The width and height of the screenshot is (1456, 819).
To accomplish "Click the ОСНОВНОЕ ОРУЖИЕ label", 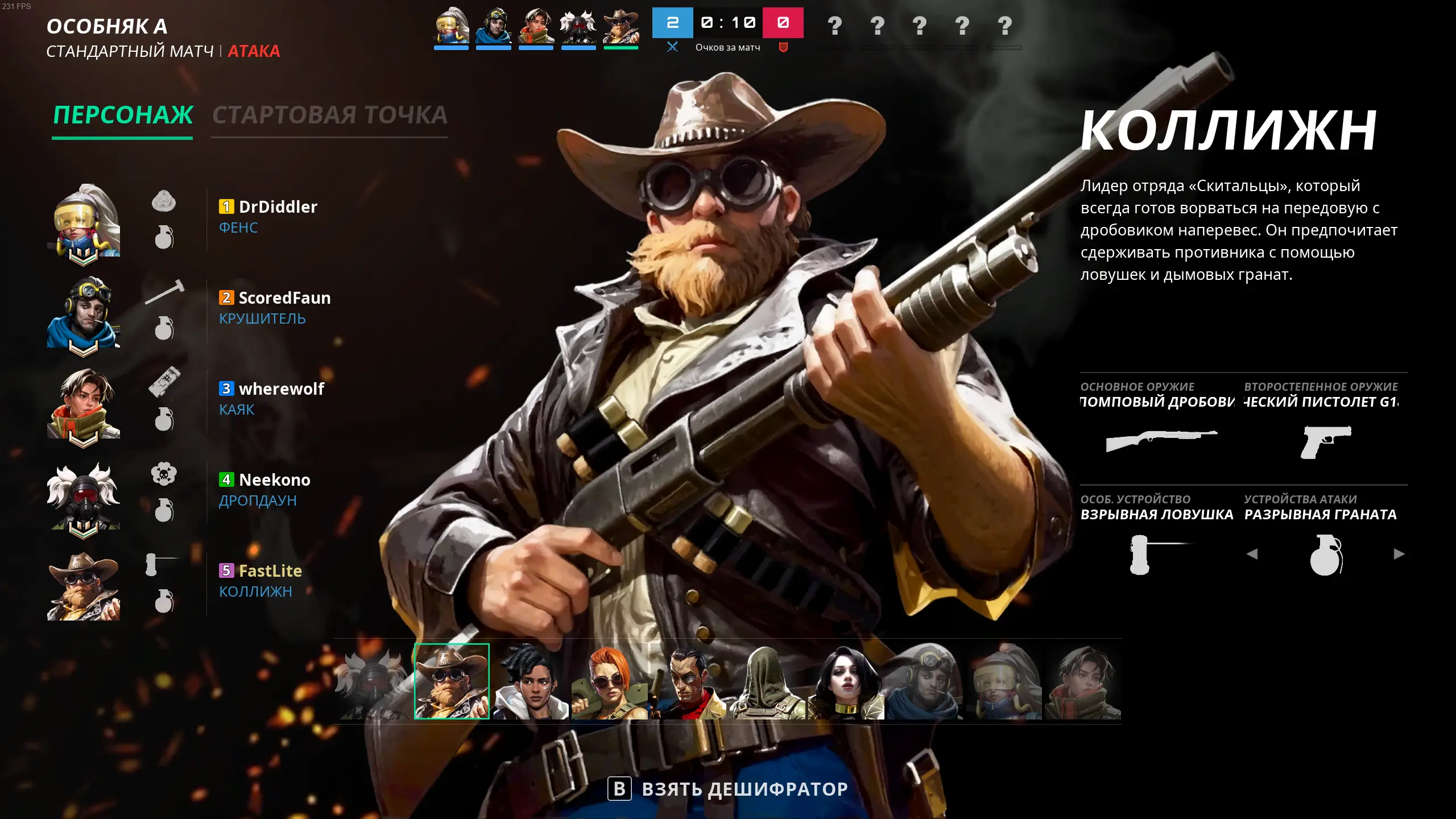I will pyautogui.click(x=1137, y=387).
